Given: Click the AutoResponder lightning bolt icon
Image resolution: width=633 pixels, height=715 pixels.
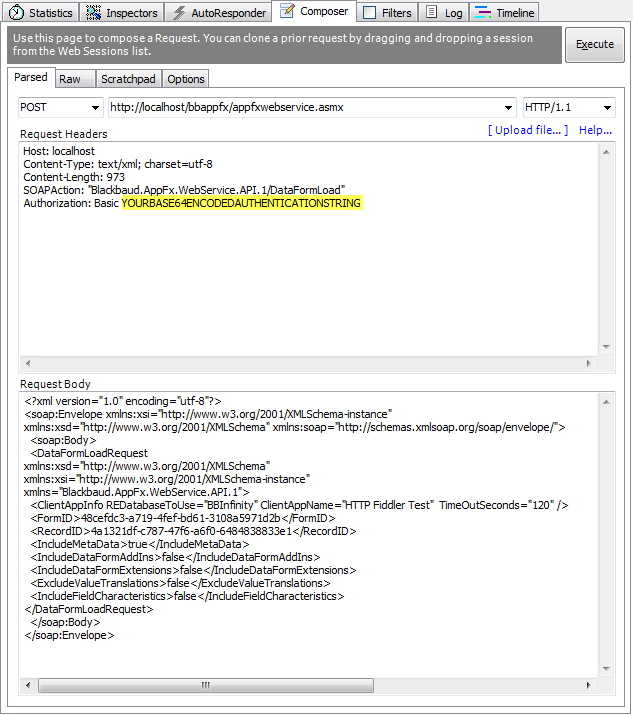Looking at the screenshot, I should pyautogui.click(x=178, y=13).
